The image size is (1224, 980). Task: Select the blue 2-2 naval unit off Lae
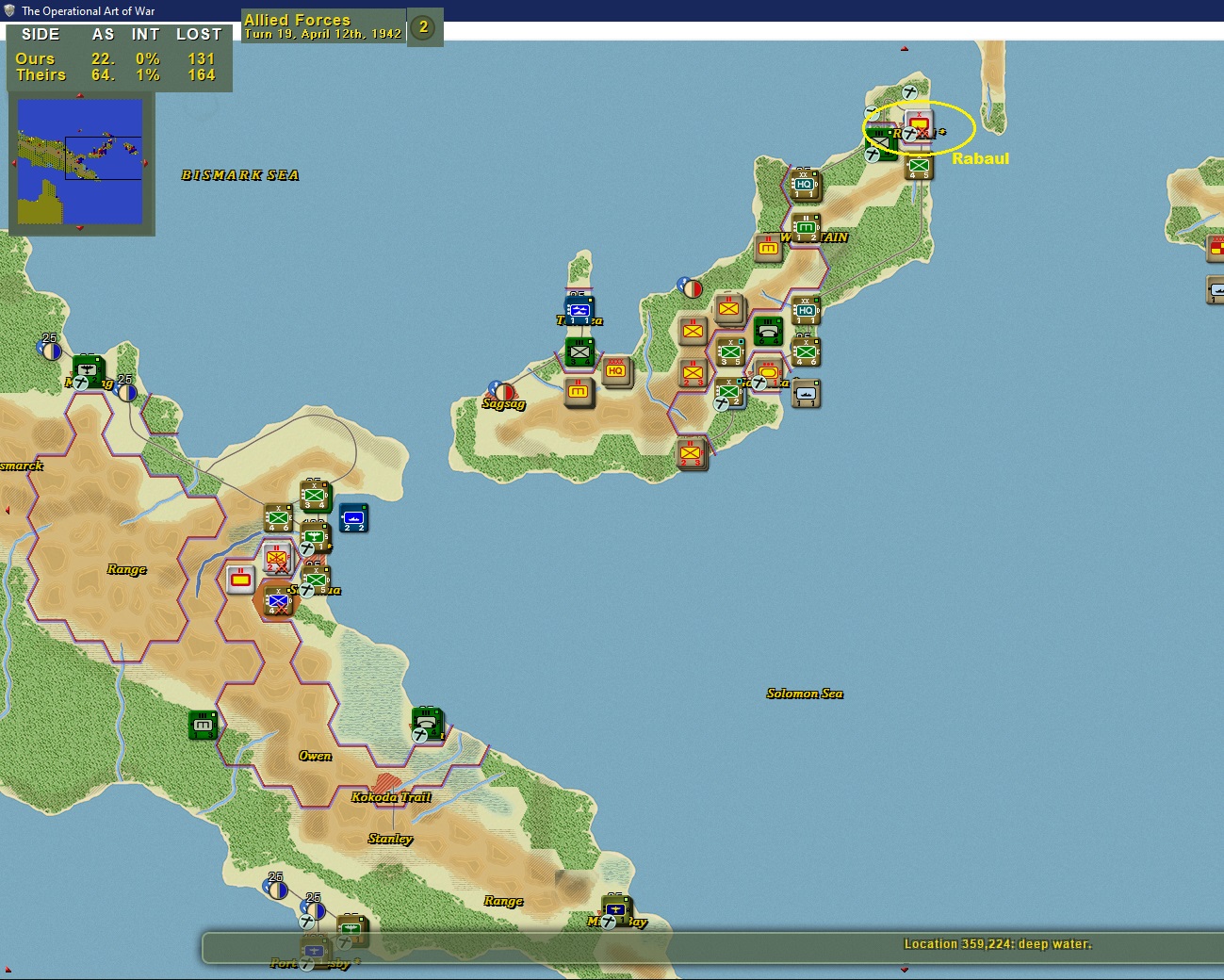coord(353,517)
